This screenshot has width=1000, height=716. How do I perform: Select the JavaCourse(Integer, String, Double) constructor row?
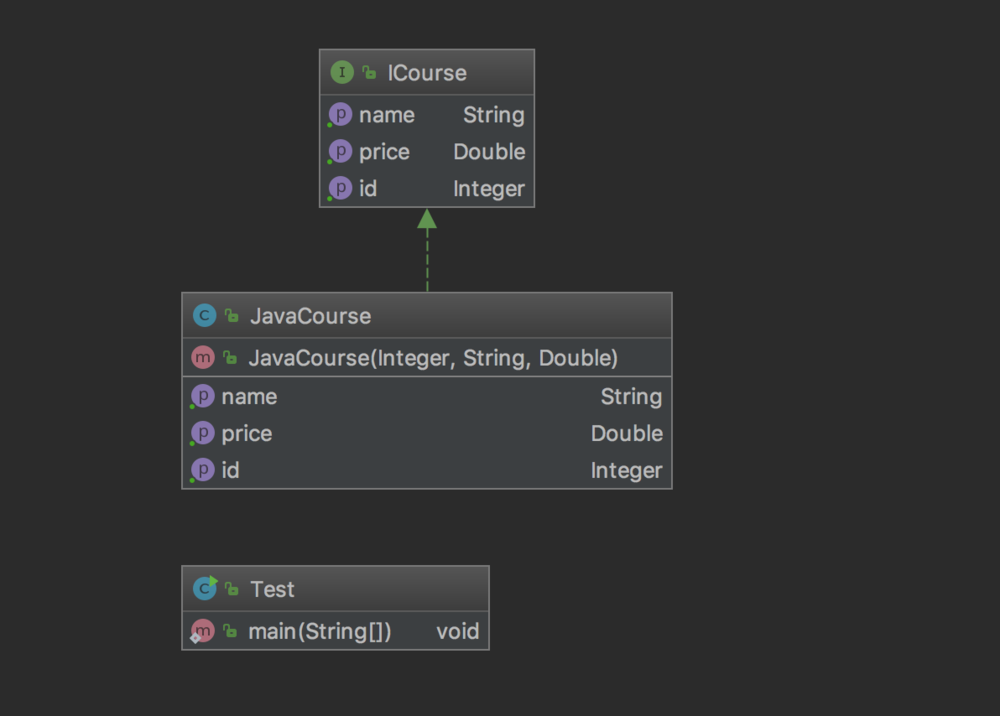[432, 357]
